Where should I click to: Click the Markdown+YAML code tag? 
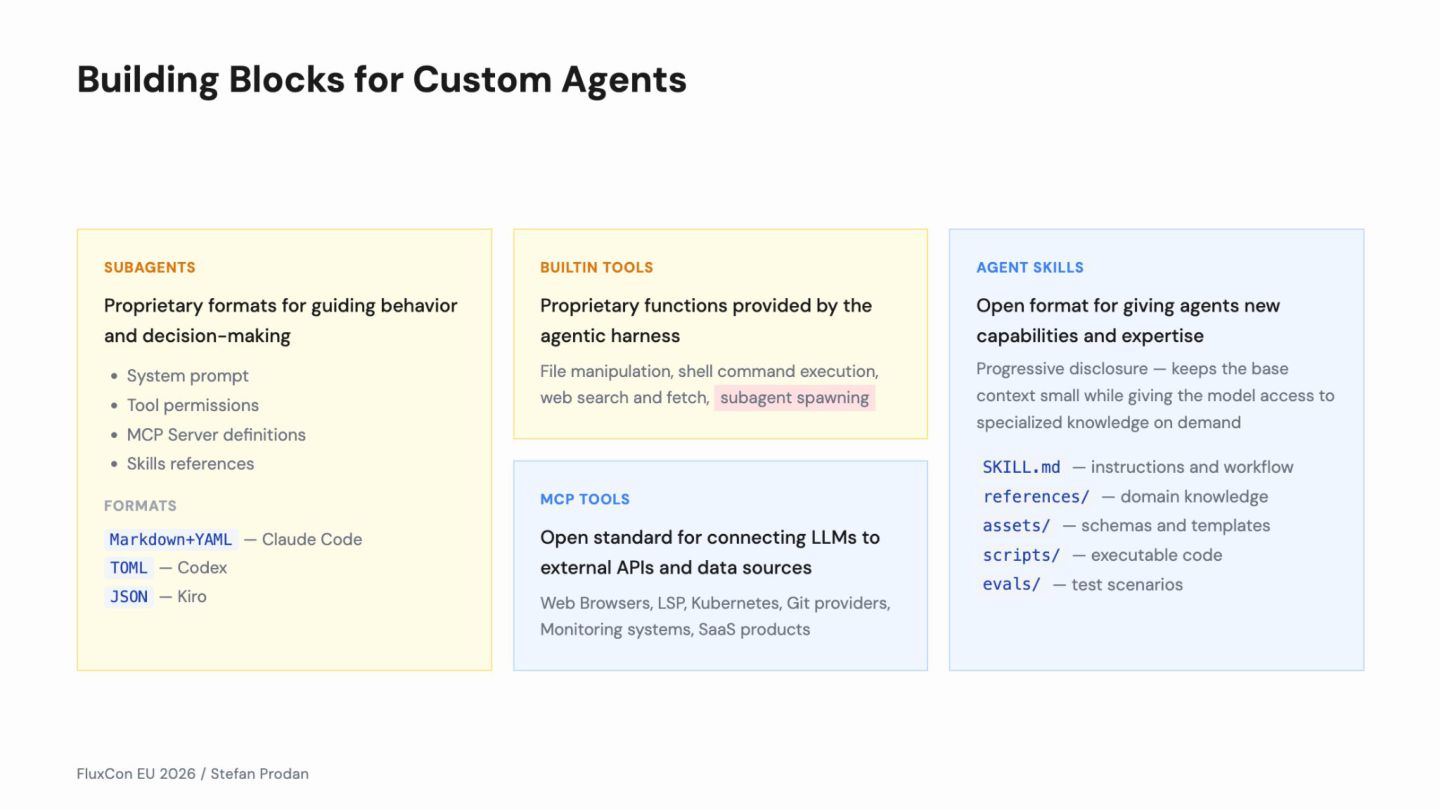171,539
